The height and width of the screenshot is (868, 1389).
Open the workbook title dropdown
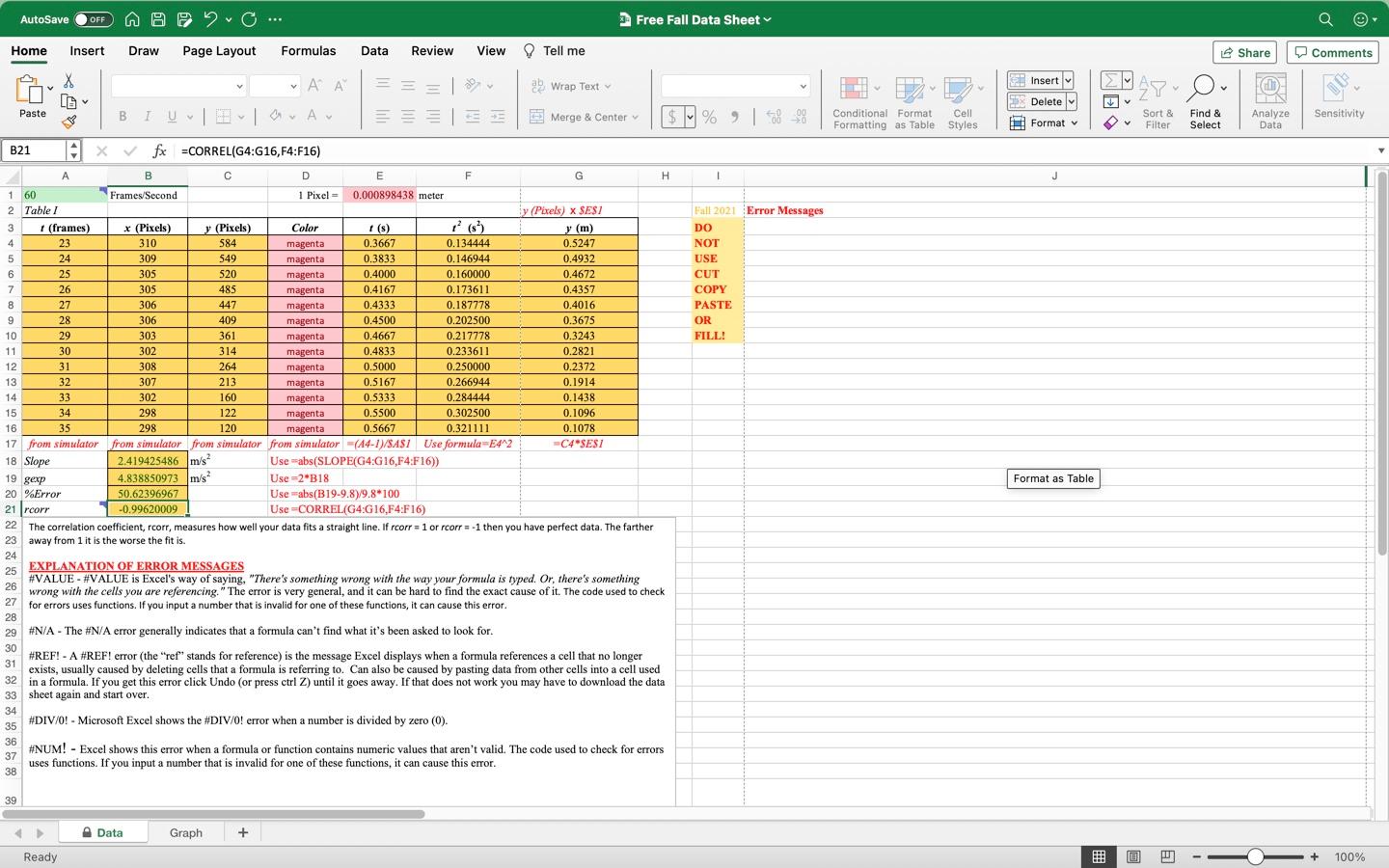click(x=768, y=19)
